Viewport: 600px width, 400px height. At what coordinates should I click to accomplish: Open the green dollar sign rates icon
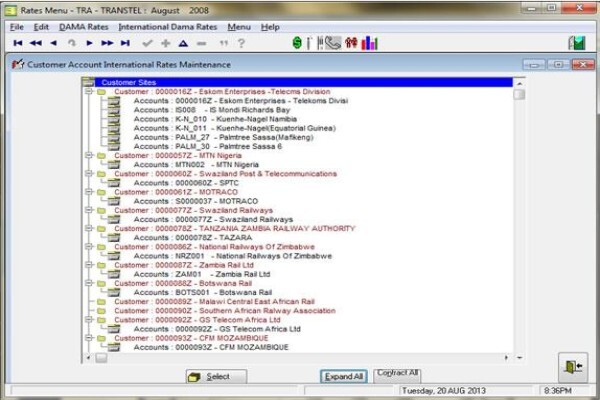click(297, 42)
